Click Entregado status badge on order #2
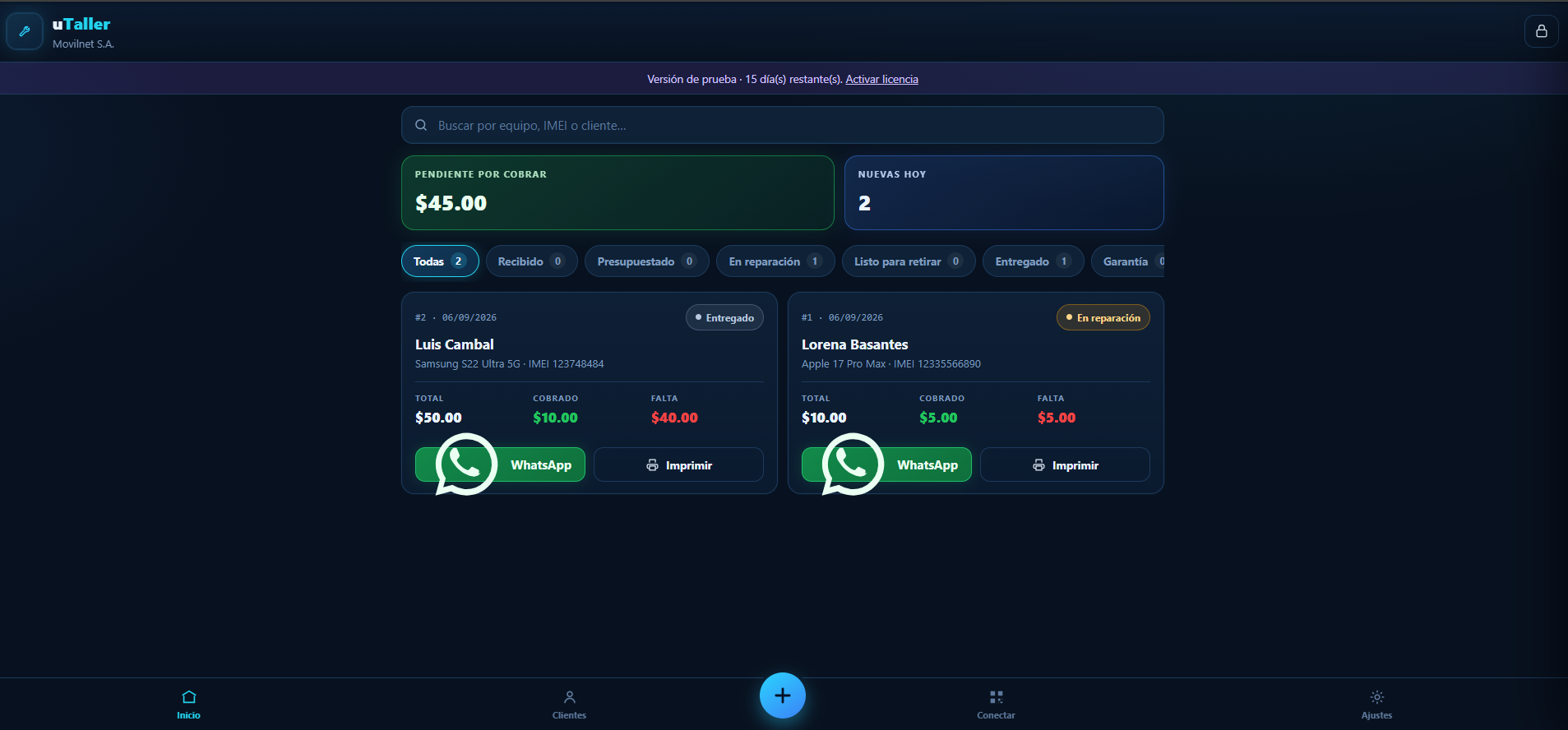Viewport: 1568px width, 730px height. point(724,317)
